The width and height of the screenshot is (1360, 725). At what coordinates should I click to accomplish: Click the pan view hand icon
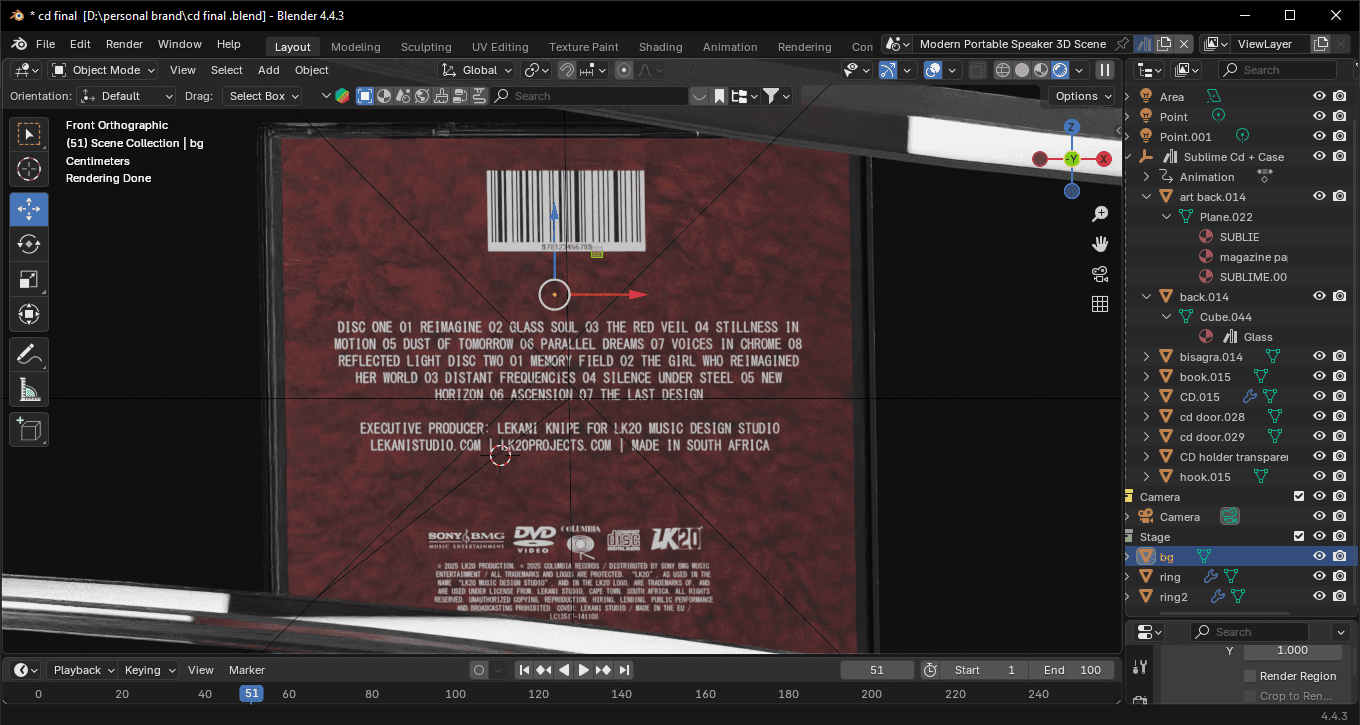[x=1100, y=244]
